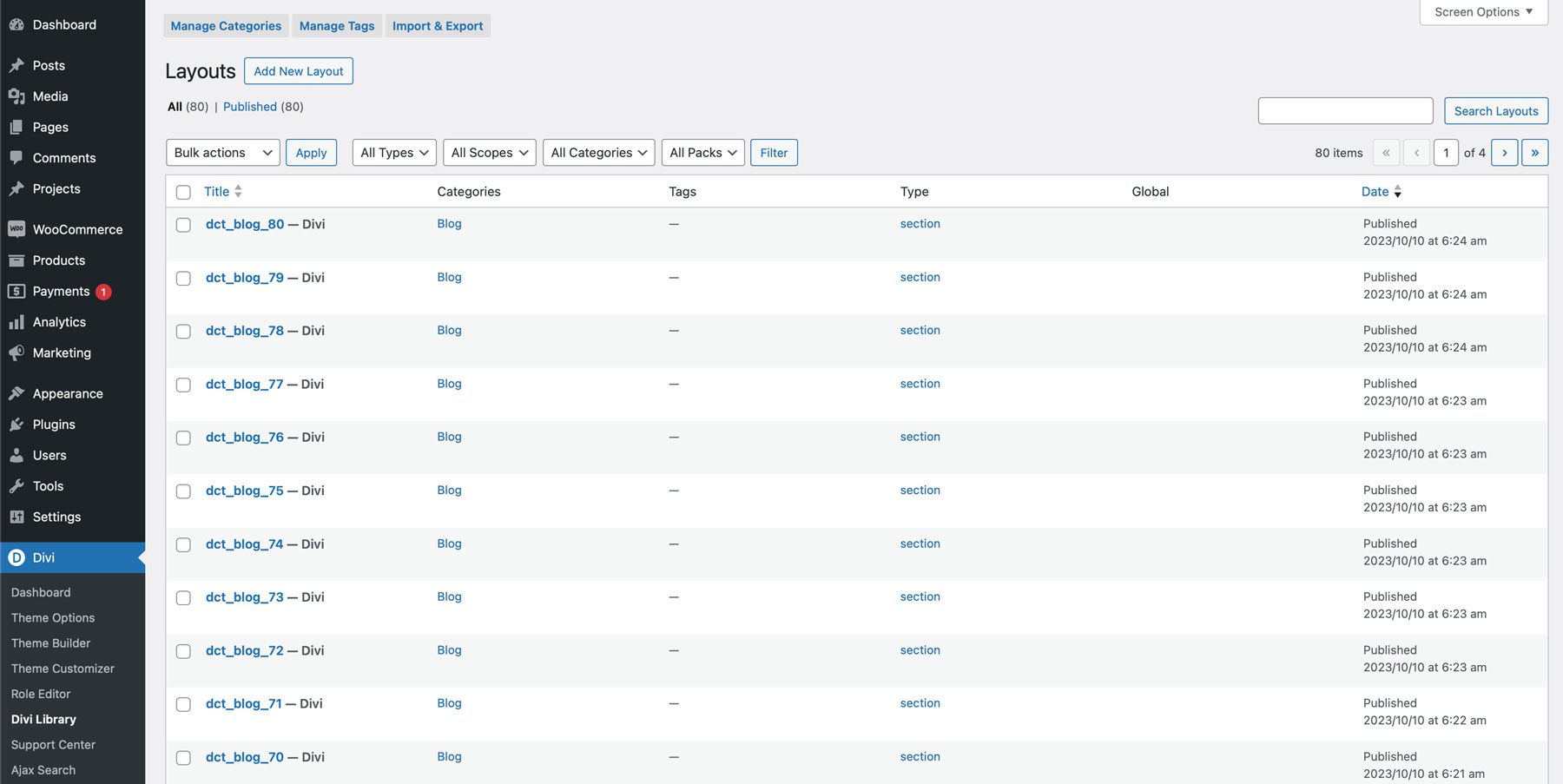Check the box for dct_blog_79
This screenshot has width=1563, height=784.
tap(183, 279)
